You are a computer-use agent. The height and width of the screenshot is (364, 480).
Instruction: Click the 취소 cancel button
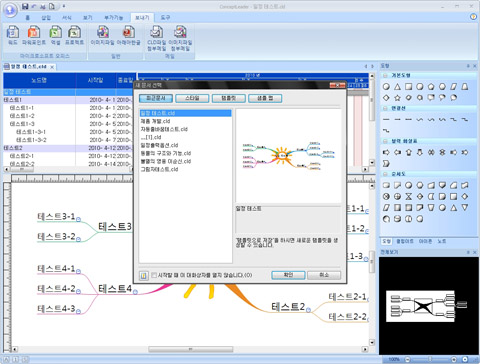point(324,275)
